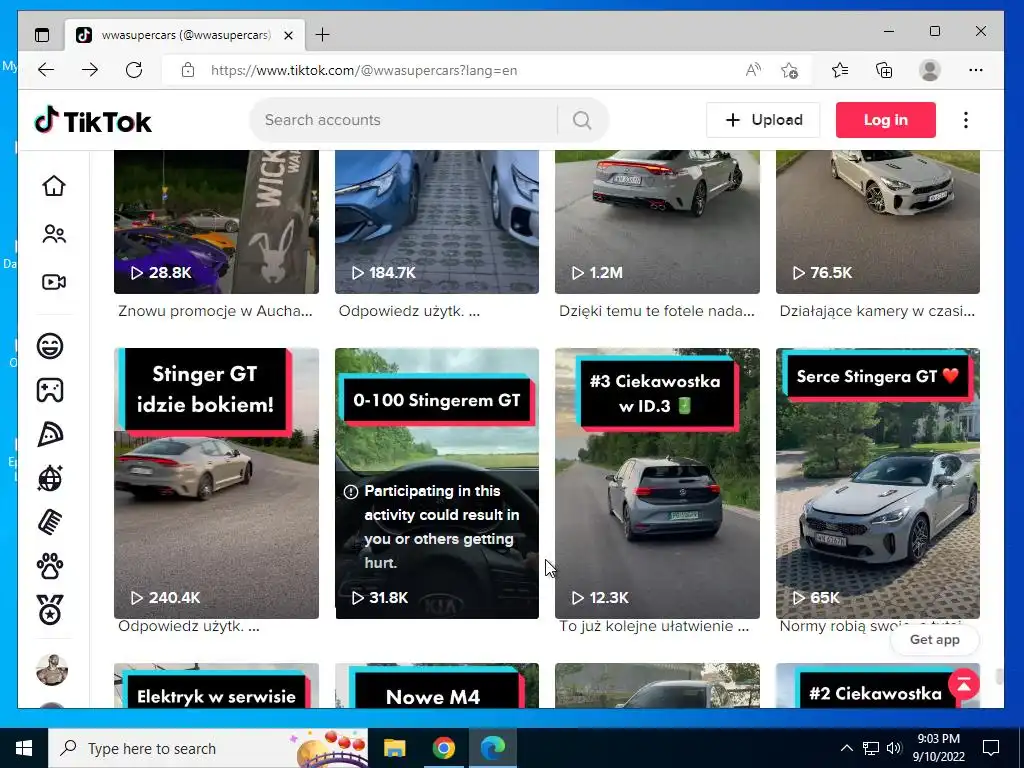This screenshot has height=768, width=1024.
Task: Go back with the browser Back arrow
Action: coord(46,70)
